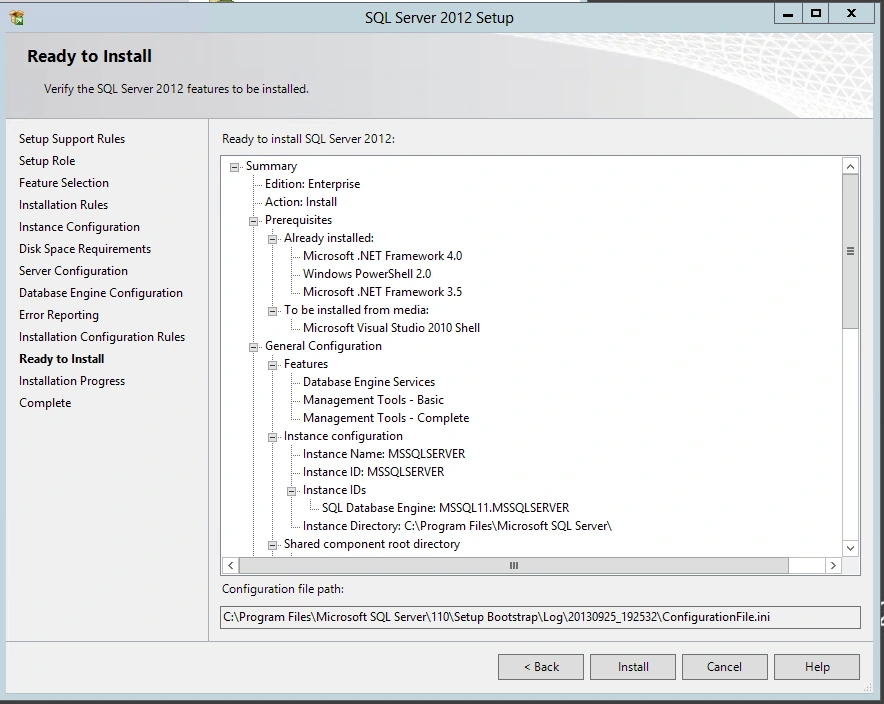This screenshot has height=704, width=884.
Task: Select the Complete step in sidebar
Action: [x=45, y=402]
